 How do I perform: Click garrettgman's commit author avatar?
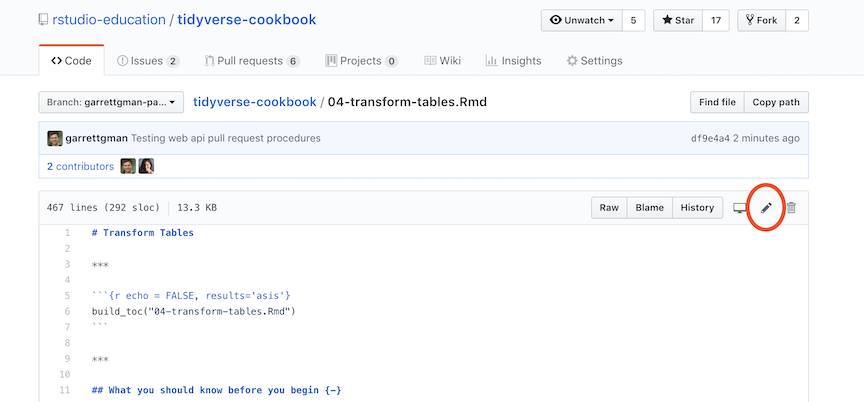coord(55,138)
